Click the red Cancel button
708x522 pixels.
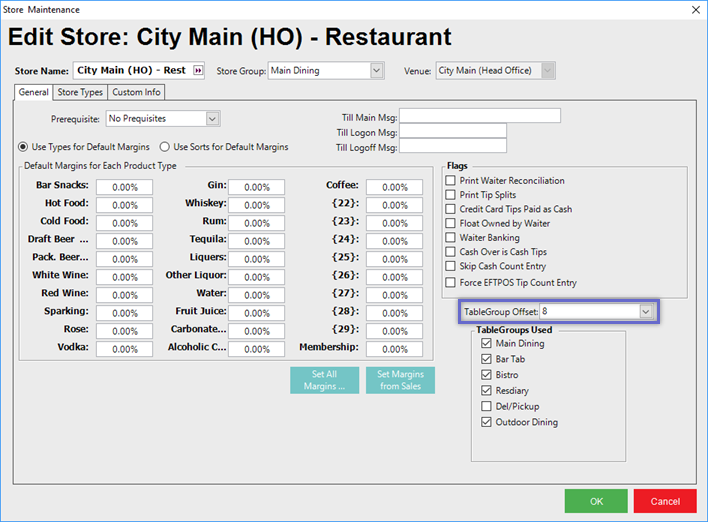[665, 501]
